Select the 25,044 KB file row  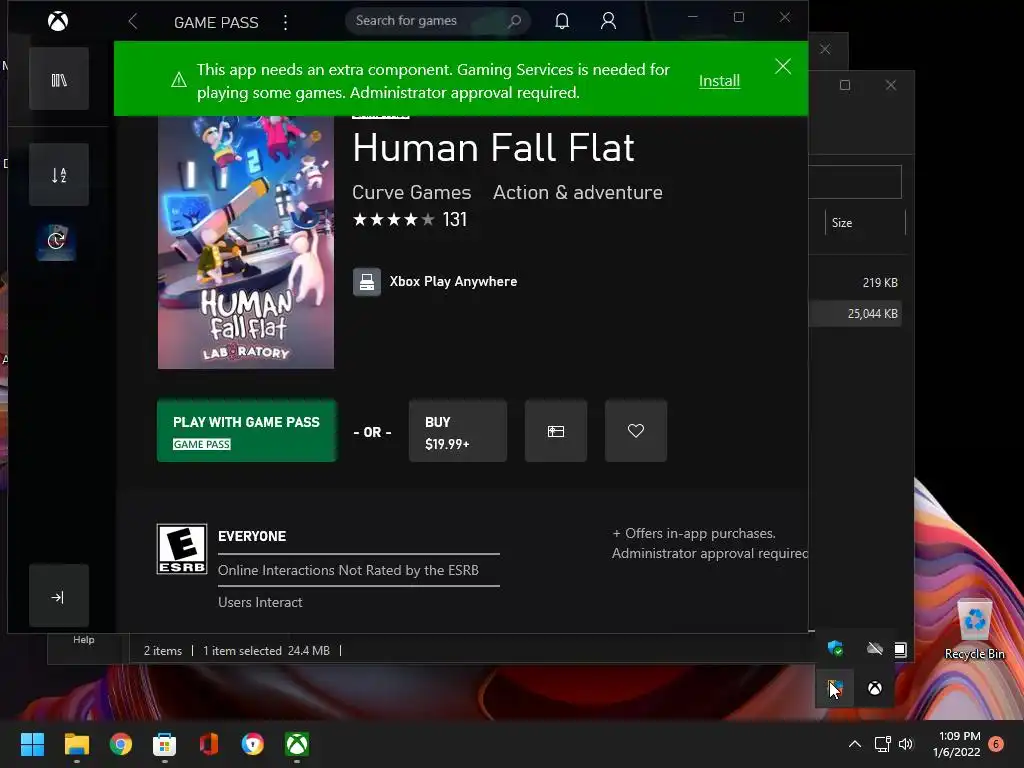pyautogui.click(x=856, y=313)
